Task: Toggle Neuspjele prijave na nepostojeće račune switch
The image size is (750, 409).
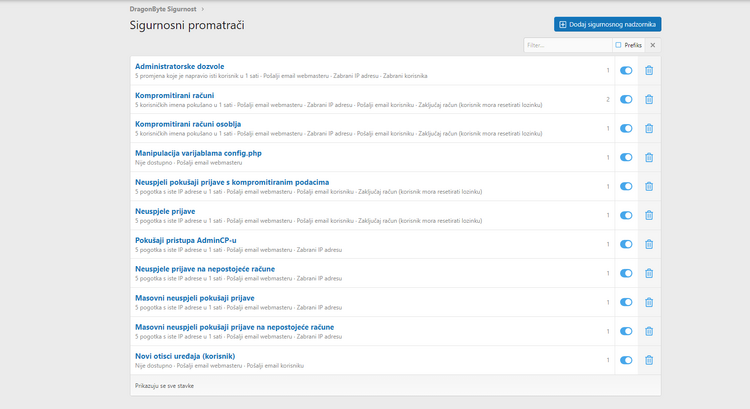Action: pyautogui.click(x=626, y=274)
